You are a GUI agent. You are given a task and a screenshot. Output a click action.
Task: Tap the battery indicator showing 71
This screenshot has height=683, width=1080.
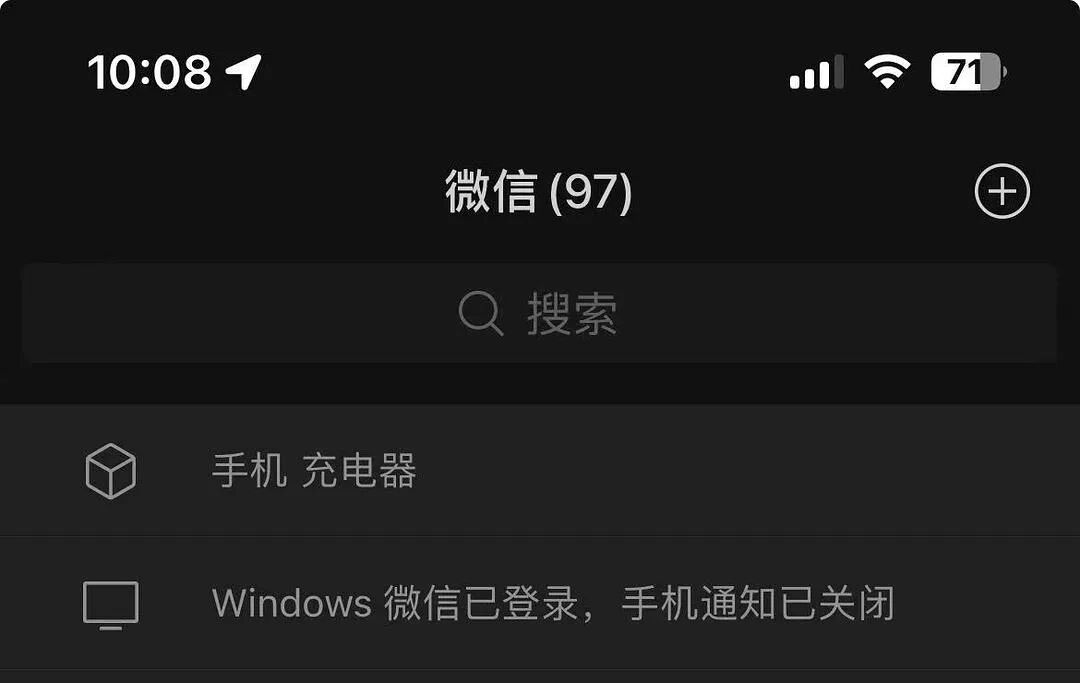click(968, 72)
